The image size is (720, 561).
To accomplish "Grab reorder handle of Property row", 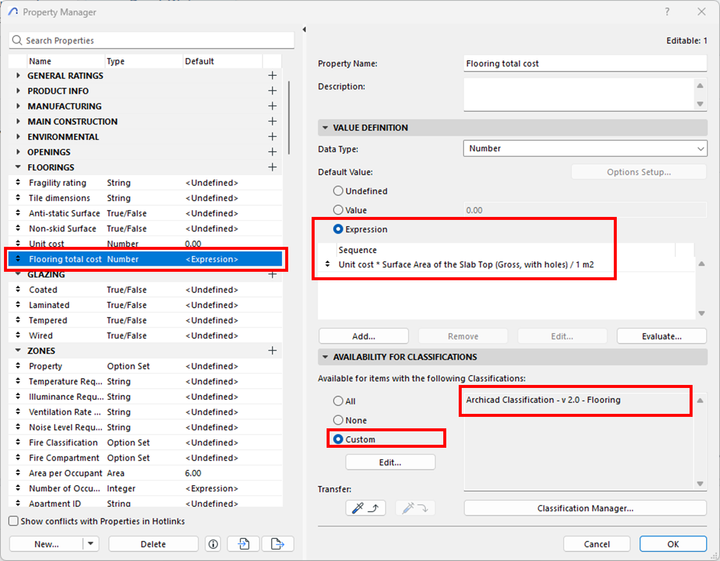I will (x=18, y=366).
